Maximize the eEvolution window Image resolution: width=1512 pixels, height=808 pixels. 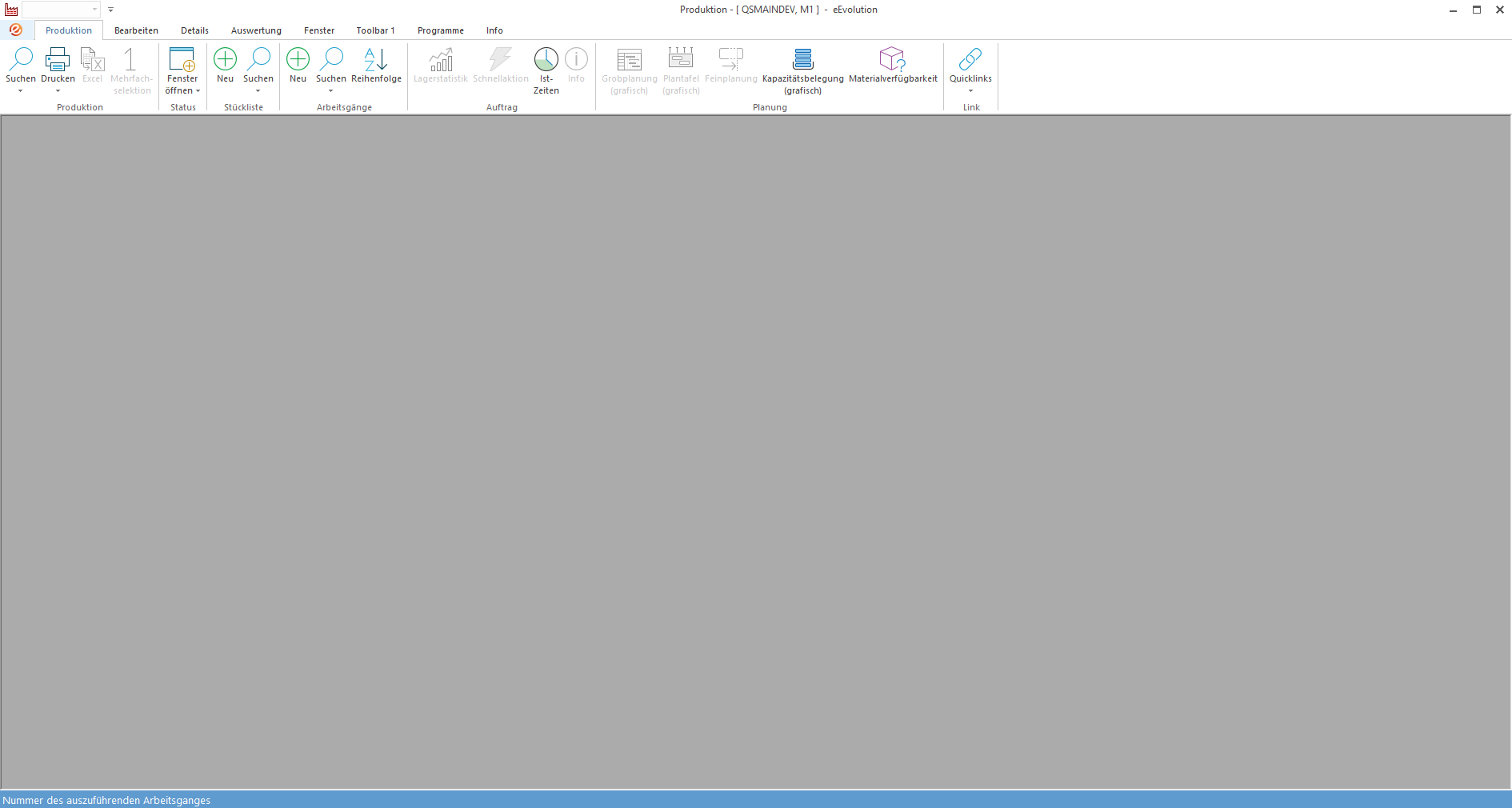[1477, 10]
